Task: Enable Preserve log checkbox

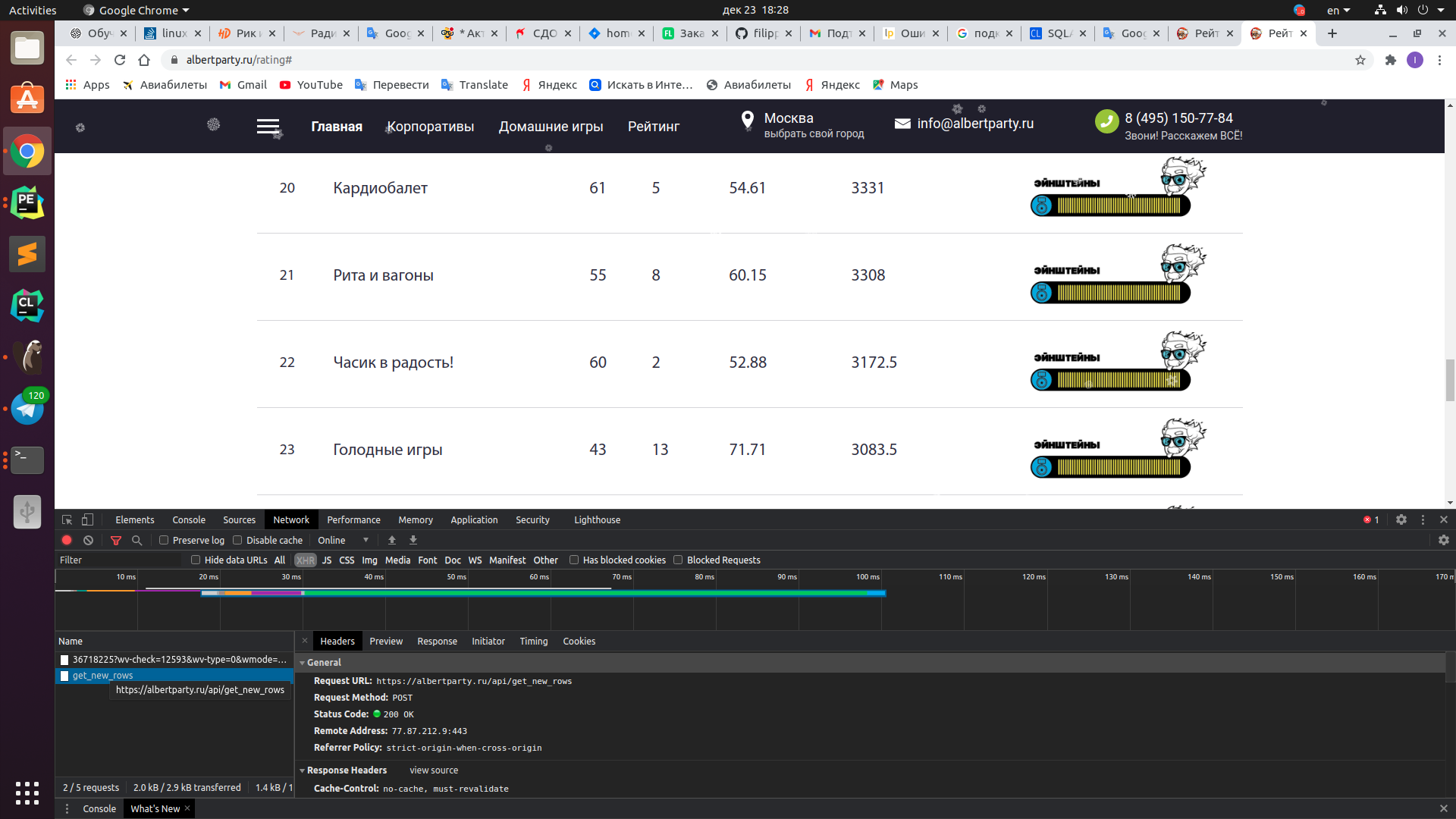Action: pos(164,540)
